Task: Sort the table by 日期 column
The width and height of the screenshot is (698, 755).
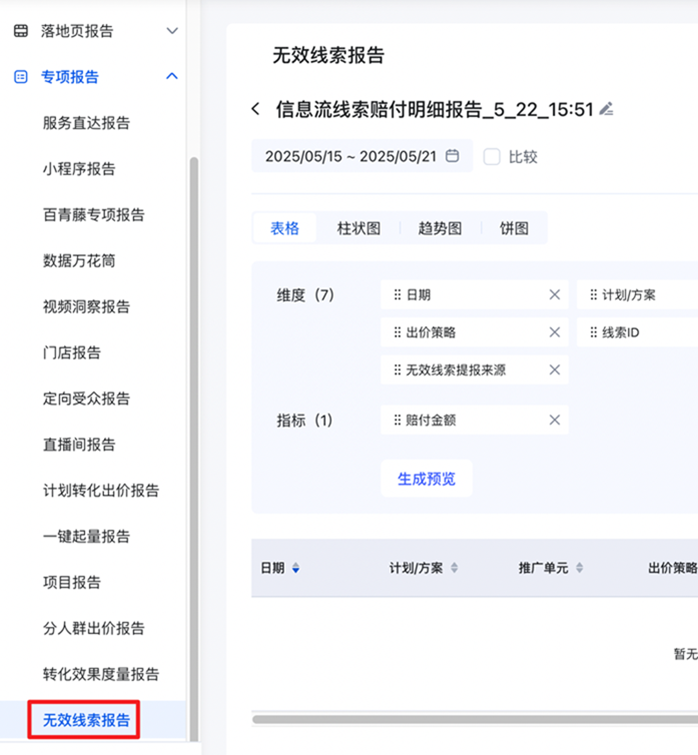Action: tap(295, 568)
